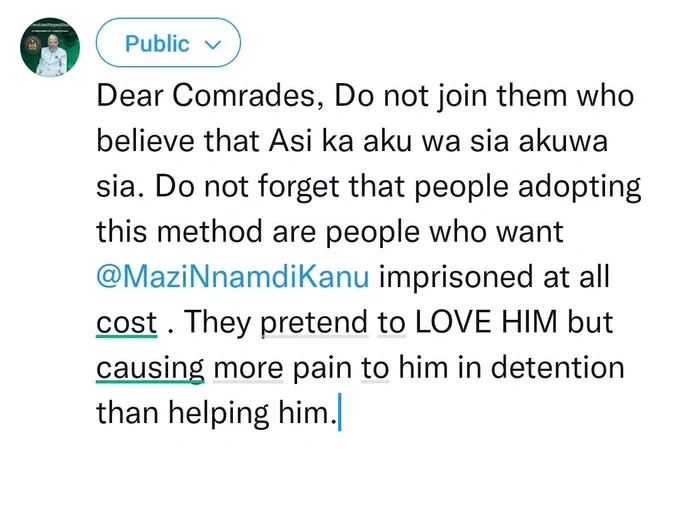This screenshot has height=515, width=680.
Task: Click the green-underlined word "causing"
Action: [x=150, y=368]
